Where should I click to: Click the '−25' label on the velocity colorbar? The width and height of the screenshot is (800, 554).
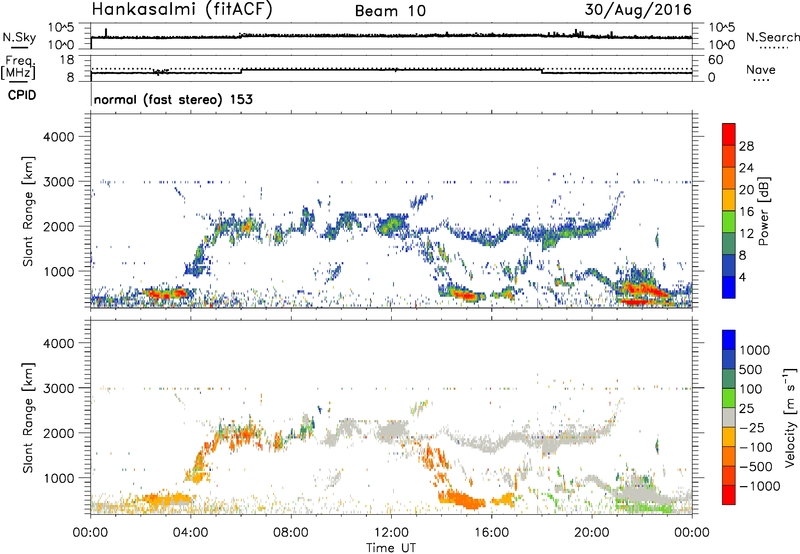(x=752, y=427)
